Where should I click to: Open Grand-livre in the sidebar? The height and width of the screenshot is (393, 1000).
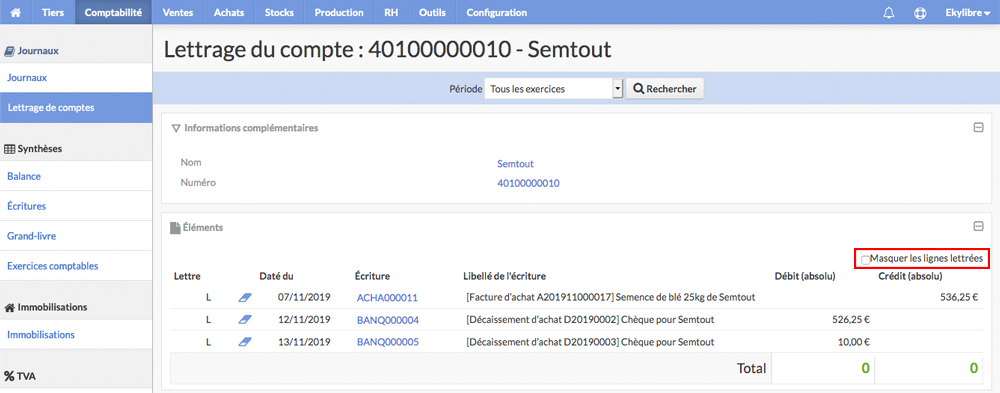click(76, 236)
